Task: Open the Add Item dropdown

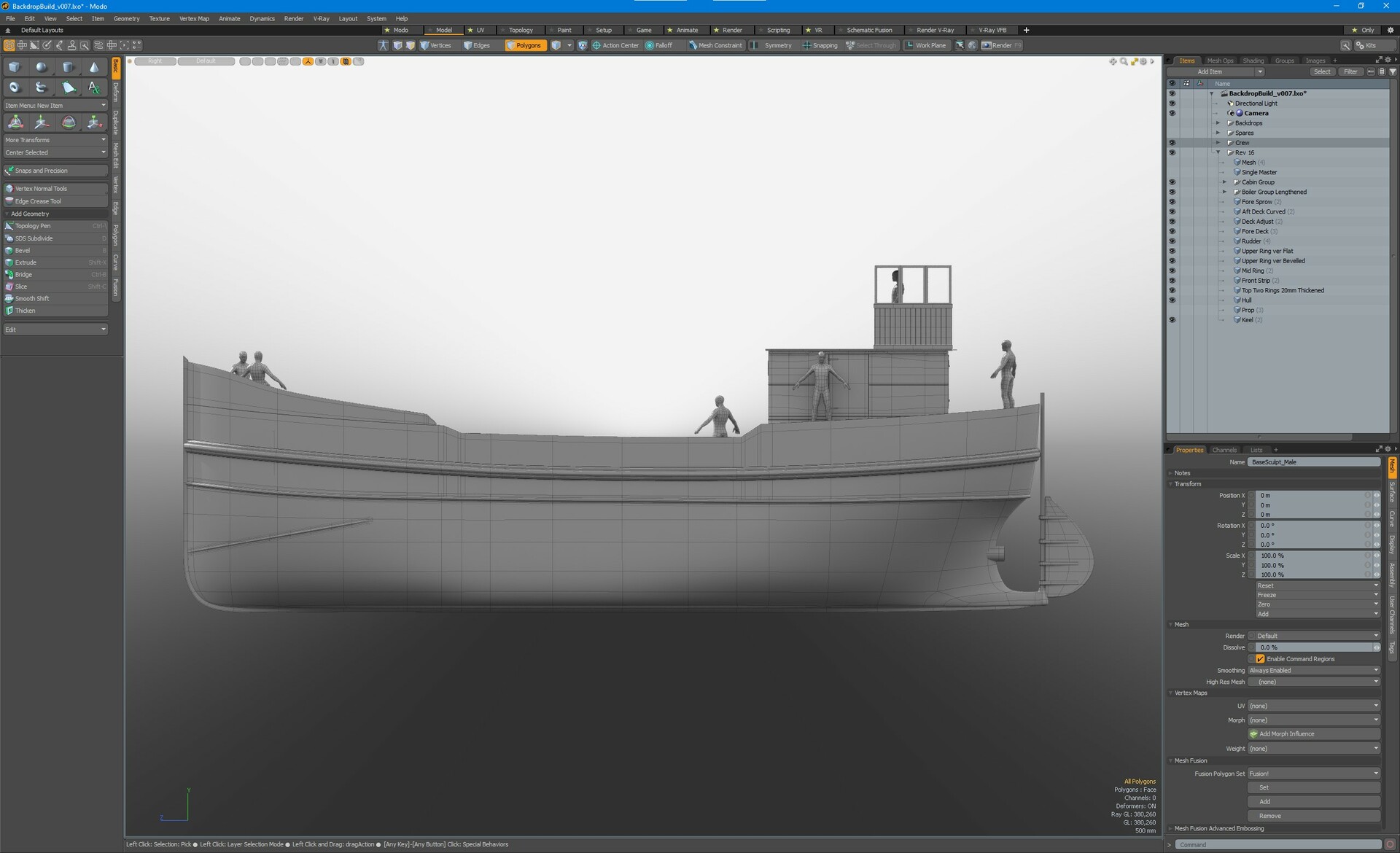Action: (x=1215, y=71)
